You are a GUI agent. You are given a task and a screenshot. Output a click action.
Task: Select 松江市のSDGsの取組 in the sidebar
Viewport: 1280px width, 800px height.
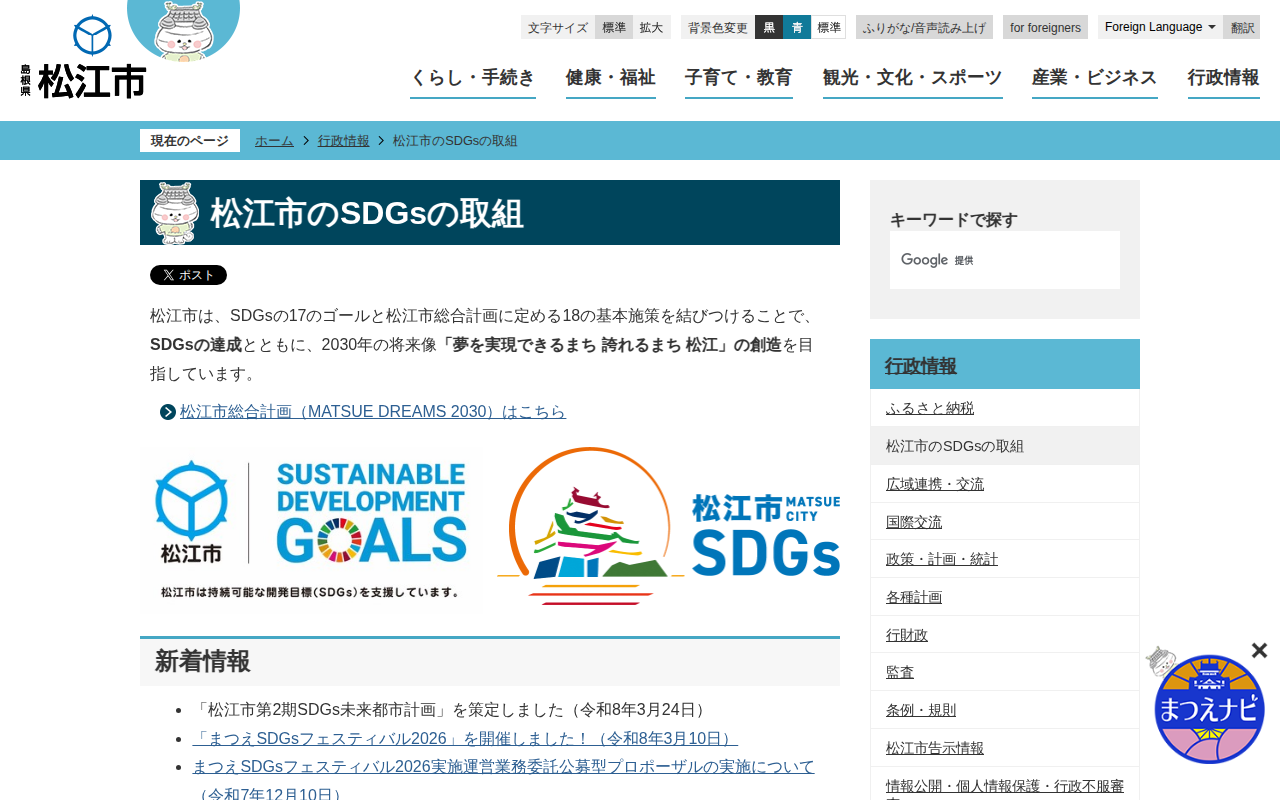coord(1005,446)
